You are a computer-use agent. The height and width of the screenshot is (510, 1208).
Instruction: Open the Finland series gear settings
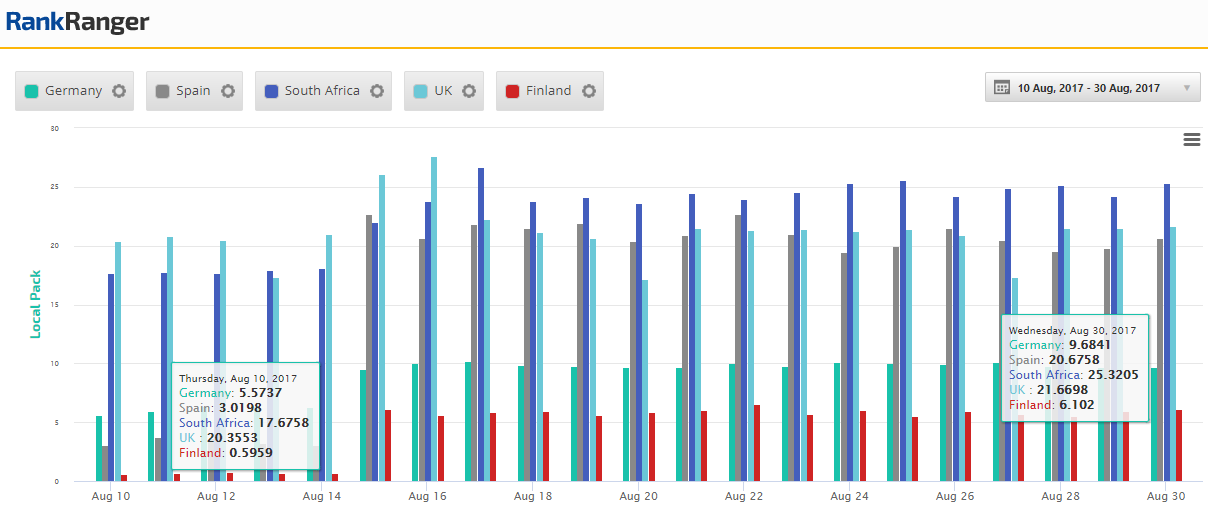tap(589, 91)
